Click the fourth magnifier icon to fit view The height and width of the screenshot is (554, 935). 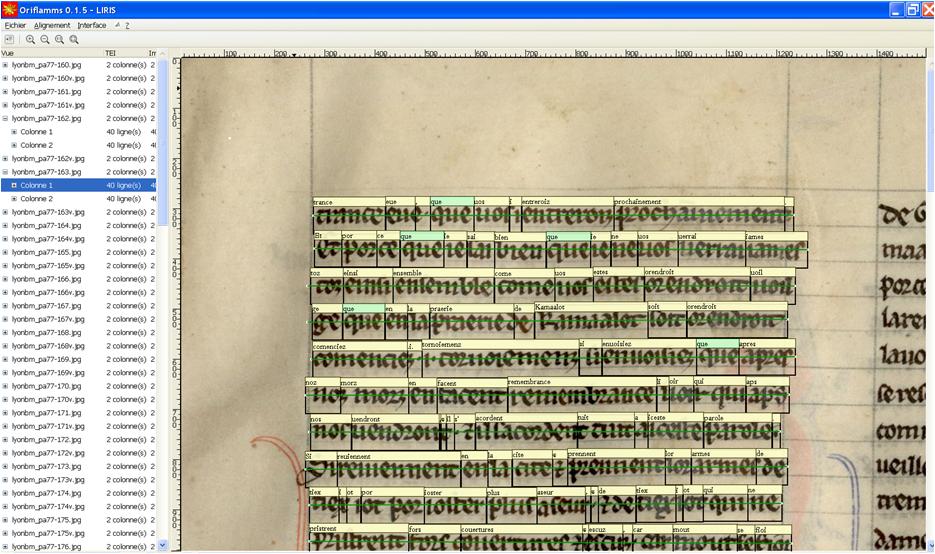(74, 39)
